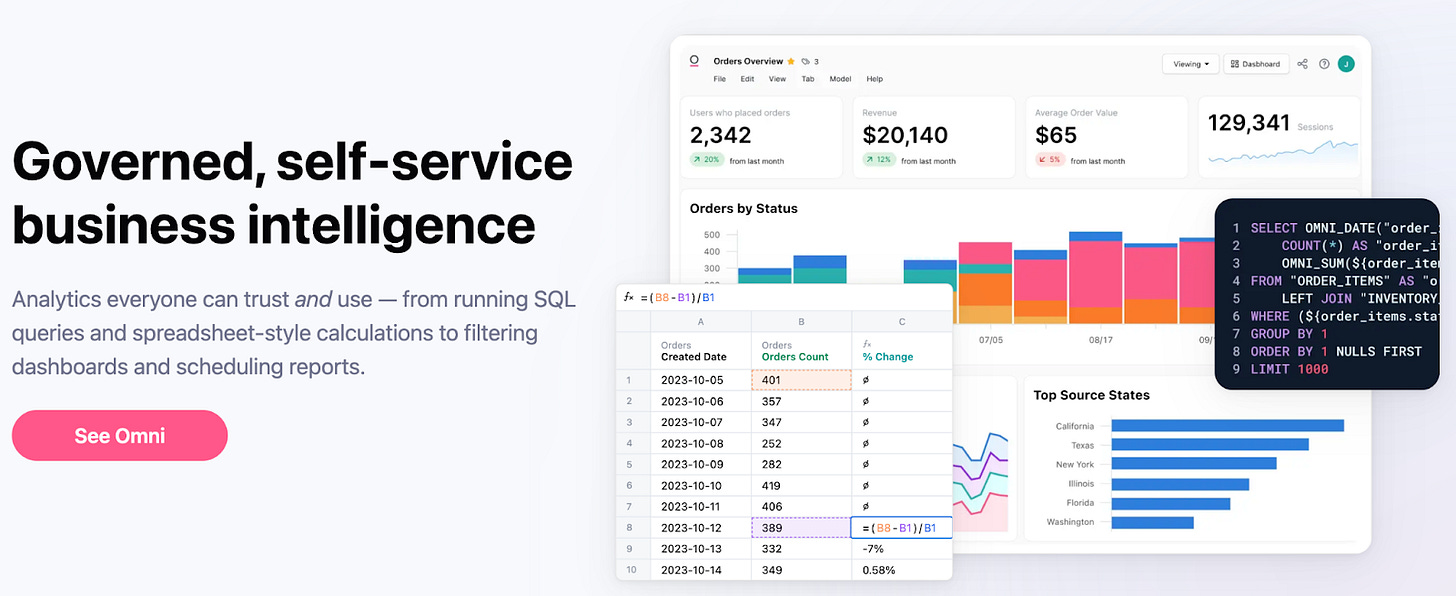Click the Dashboard button
Image resolution: width=1456 pixels, height=596 pixels.
pyautogui.click(x=1255, y=64)
